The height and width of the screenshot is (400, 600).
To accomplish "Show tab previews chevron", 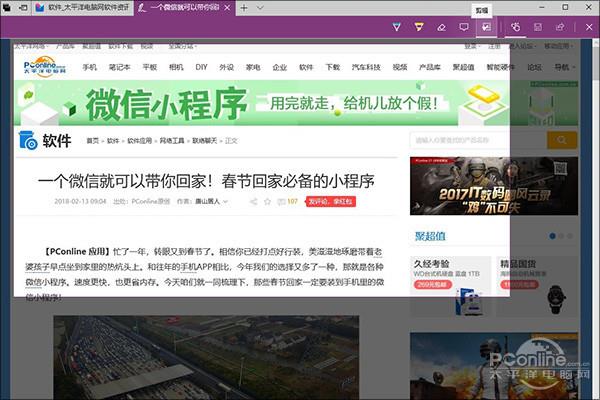I will 260,8.
